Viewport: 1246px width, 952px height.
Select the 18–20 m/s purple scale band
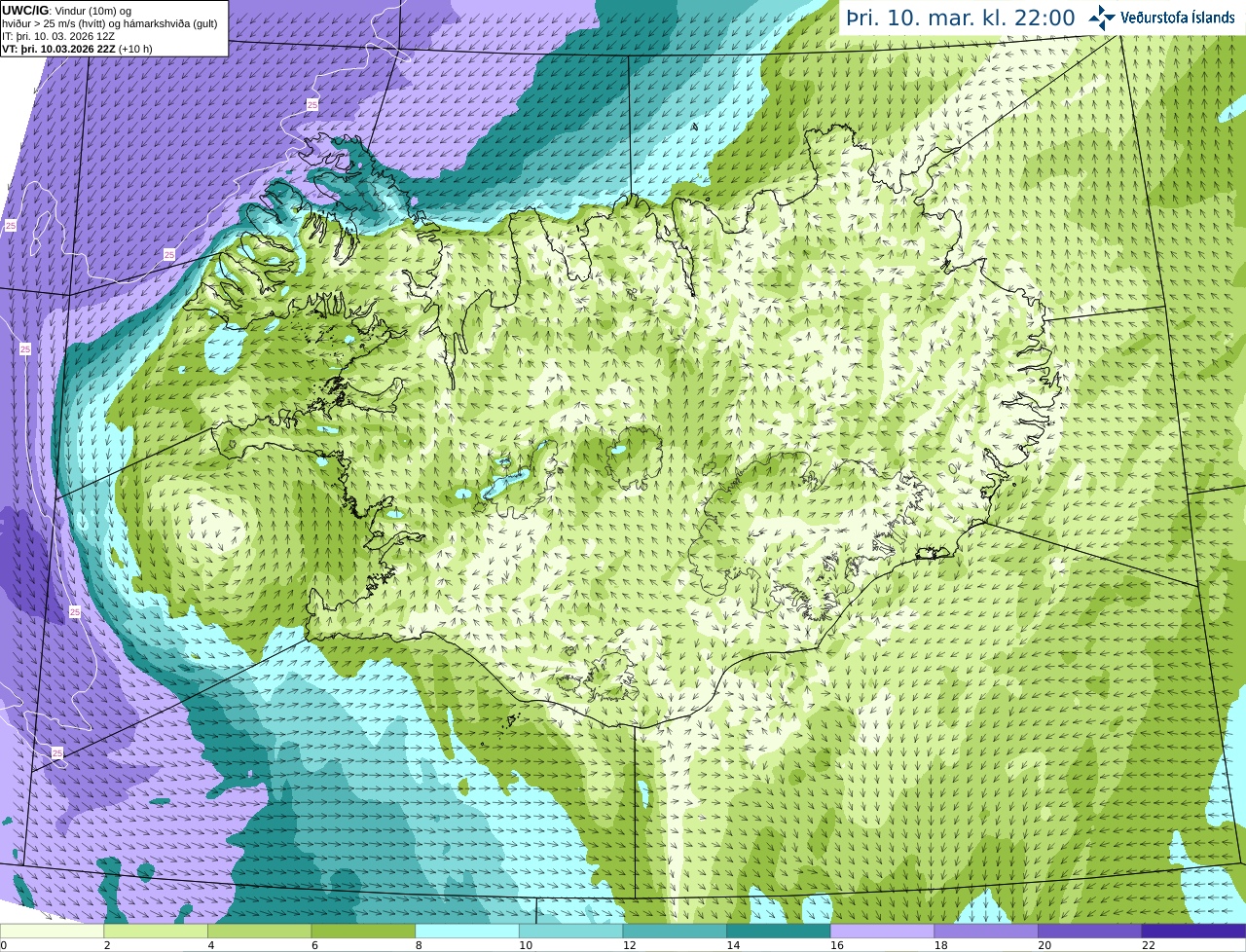point(986,932)
